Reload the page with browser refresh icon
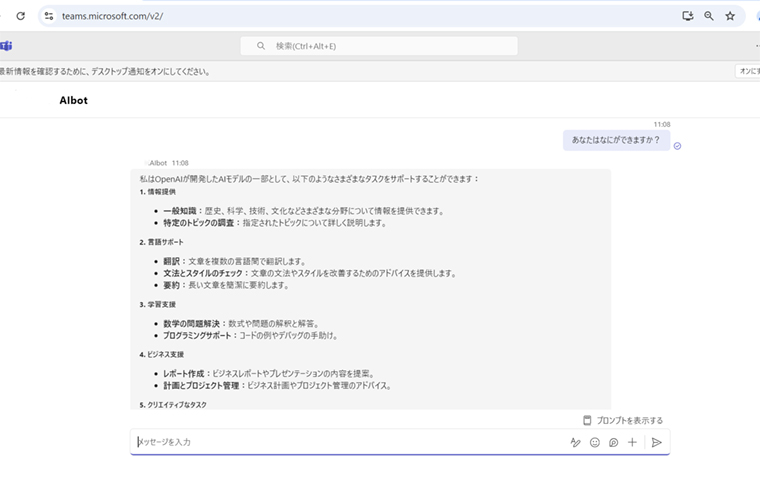Image resolution: width=760 pixels, height=500 pixels. click(20, 16)
